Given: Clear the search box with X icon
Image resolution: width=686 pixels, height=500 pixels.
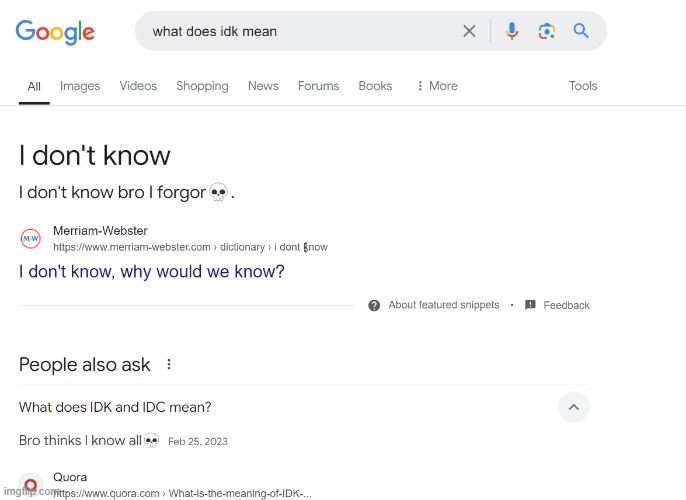Looking at the screenshot, I should pyautogui.click(x=469, y=31).
